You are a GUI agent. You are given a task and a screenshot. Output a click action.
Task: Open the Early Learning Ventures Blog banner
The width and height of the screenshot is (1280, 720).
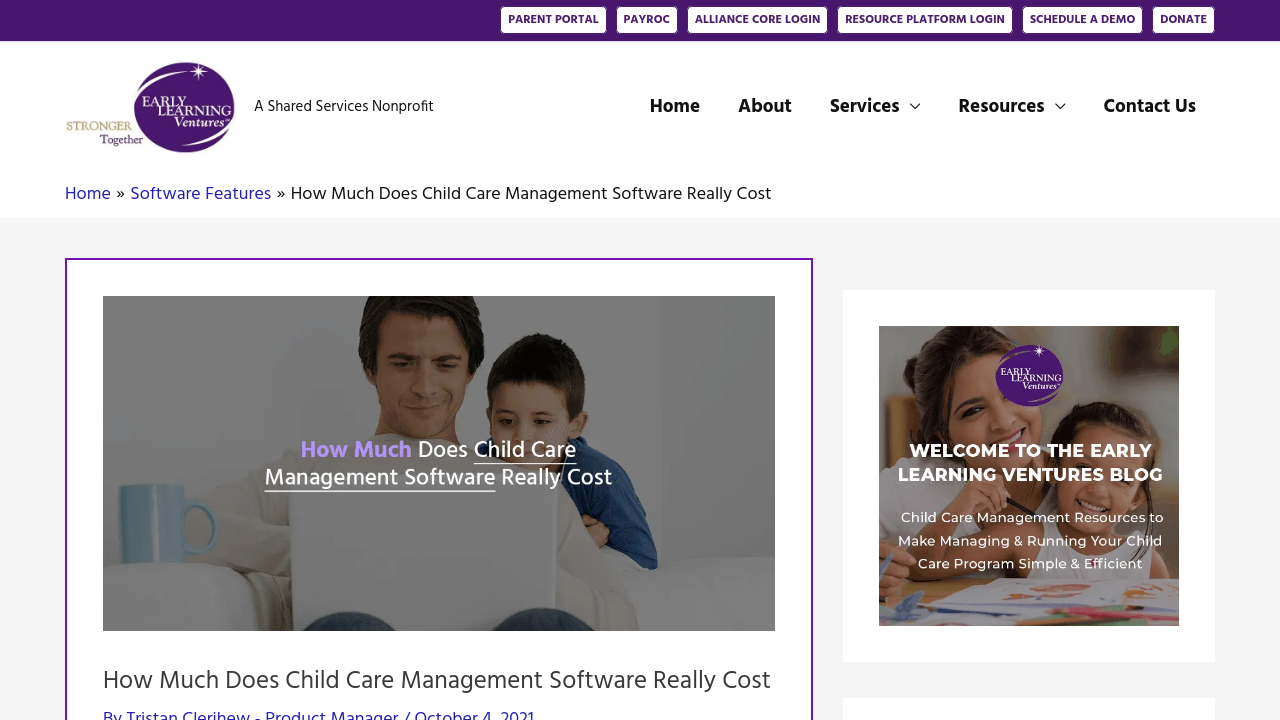1029,476
